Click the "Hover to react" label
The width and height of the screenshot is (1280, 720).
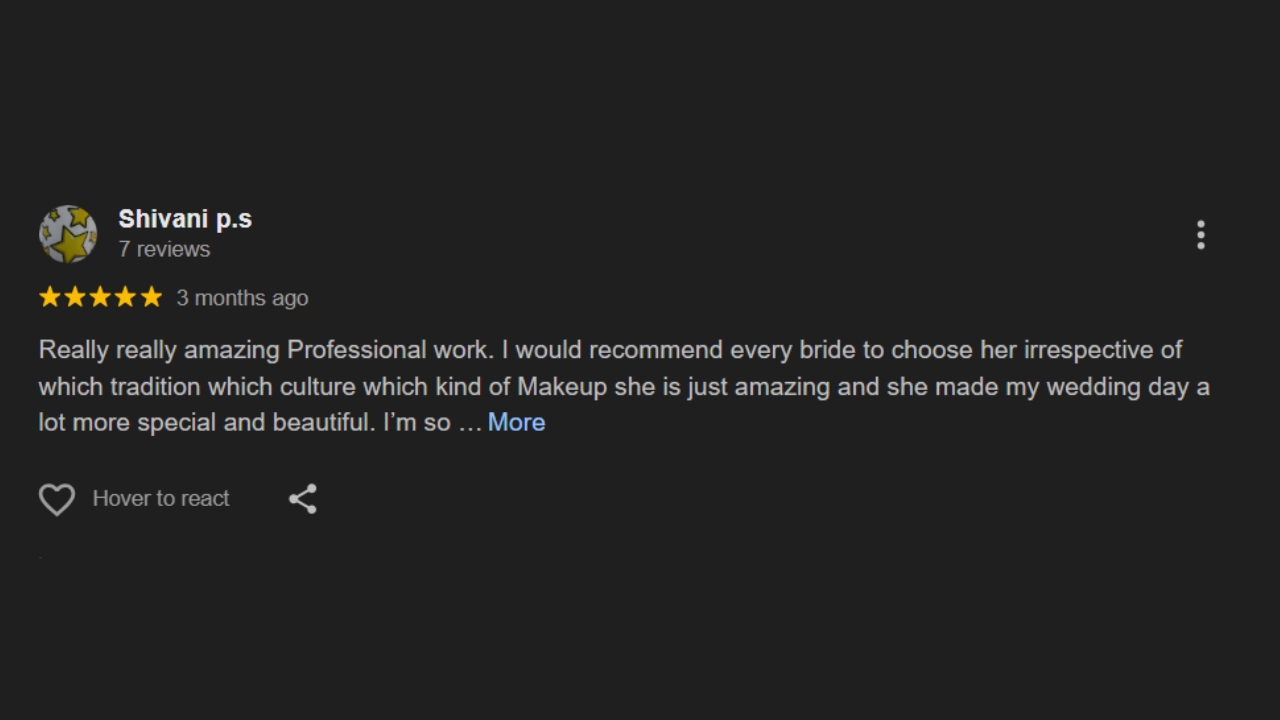[161, 498]
